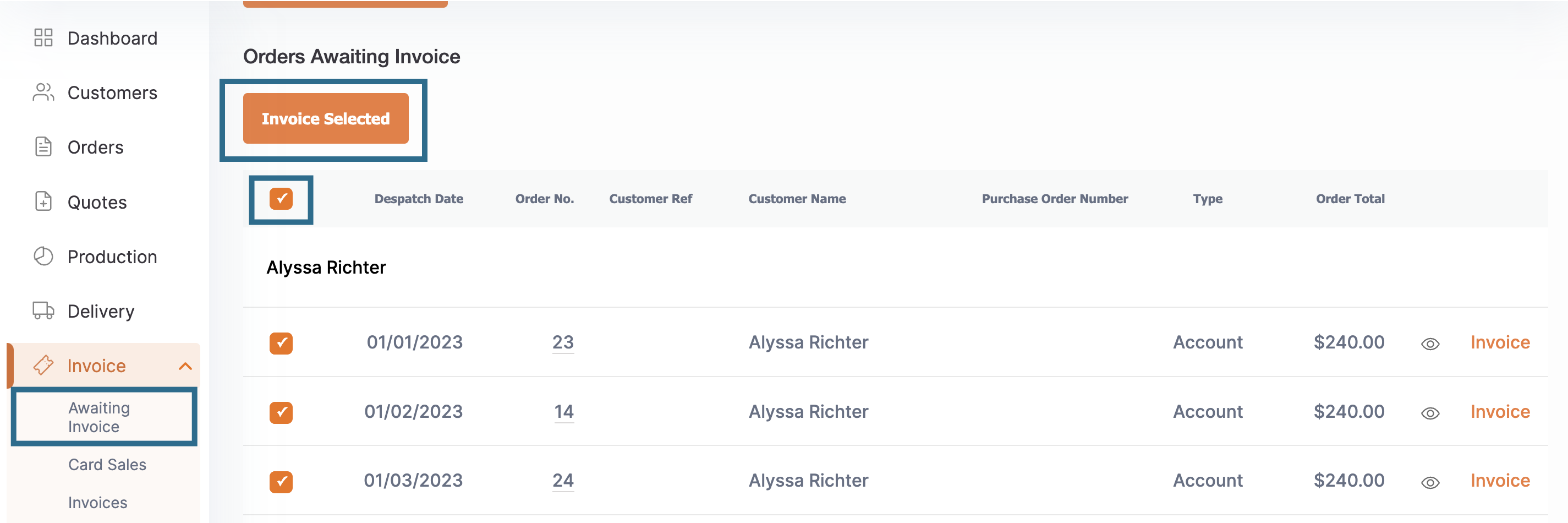1568x523 pixels.
Task: Sort by Despatch Date column header
Action: pyautogui.click(x=419, y=199)
